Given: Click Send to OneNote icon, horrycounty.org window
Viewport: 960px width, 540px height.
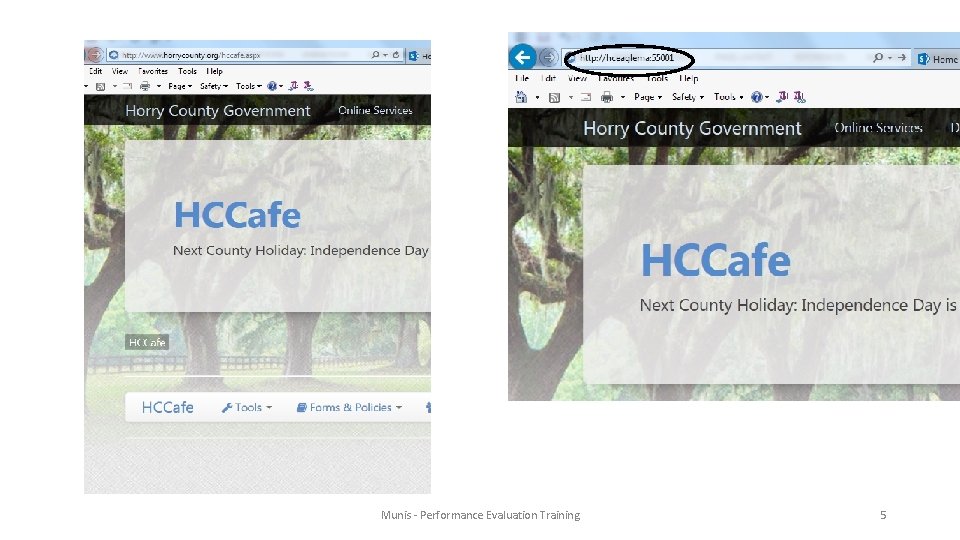Looking at the screenshot, I should [293, 86].
